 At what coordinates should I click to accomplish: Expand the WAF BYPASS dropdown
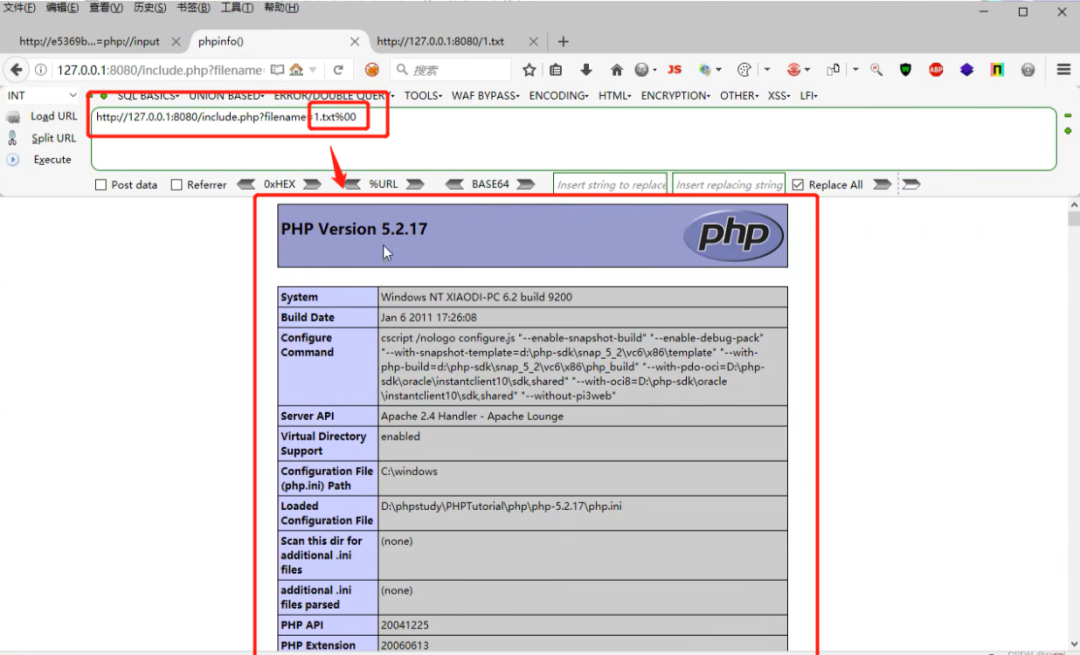[x=486, y=96]
